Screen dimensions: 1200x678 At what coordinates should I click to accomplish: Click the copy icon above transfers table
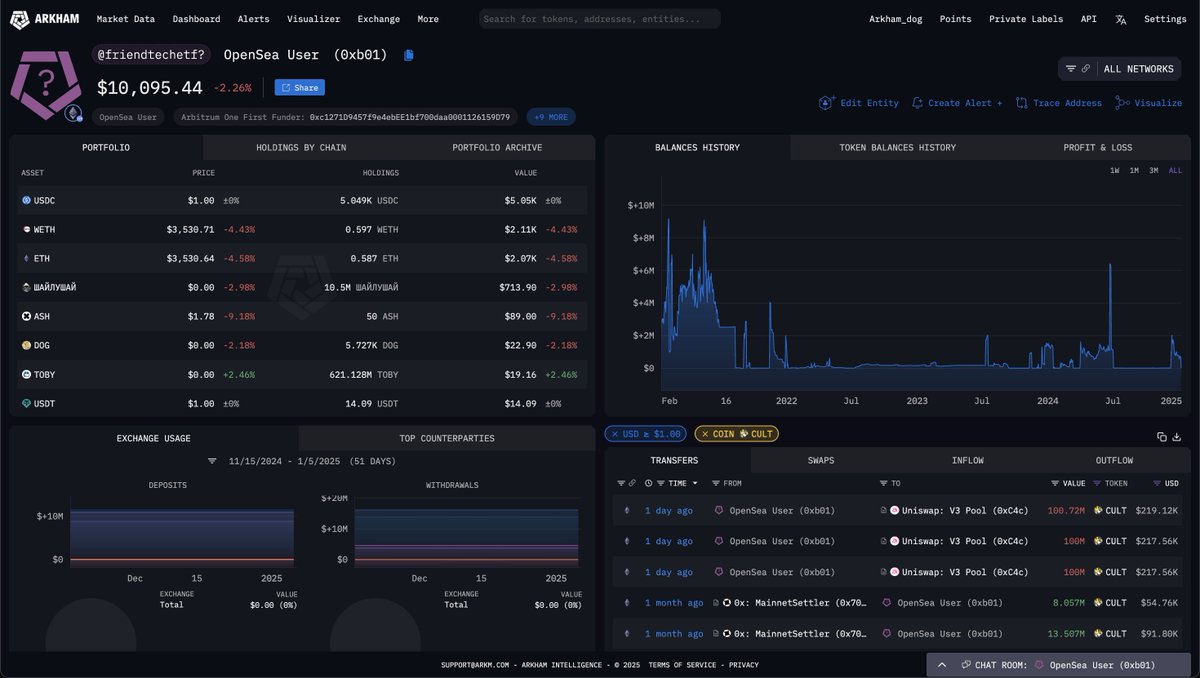click(x=1162, y=437)
